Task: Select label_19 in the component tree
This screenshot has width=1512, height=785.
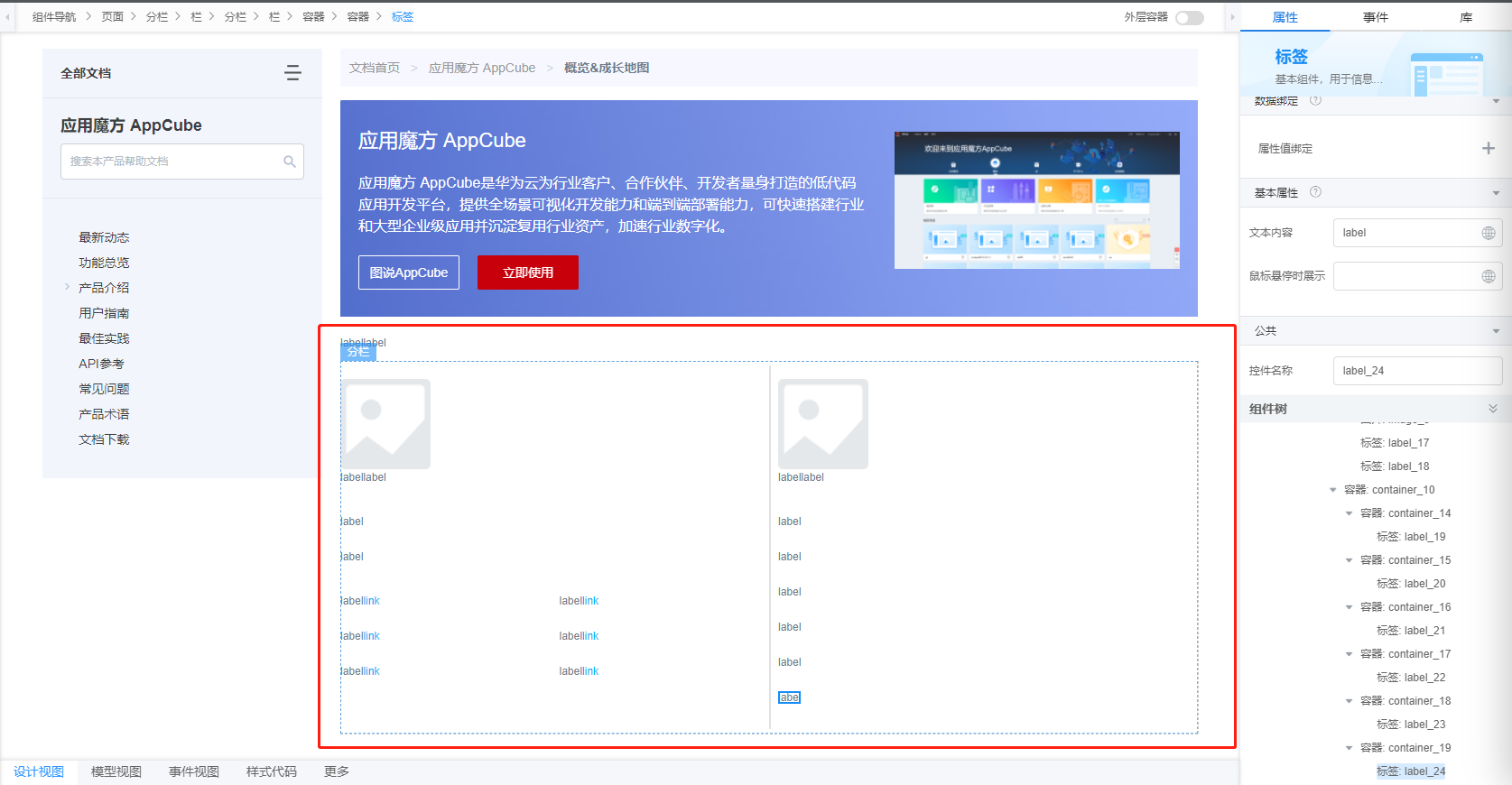Action: pos(1411,537)
